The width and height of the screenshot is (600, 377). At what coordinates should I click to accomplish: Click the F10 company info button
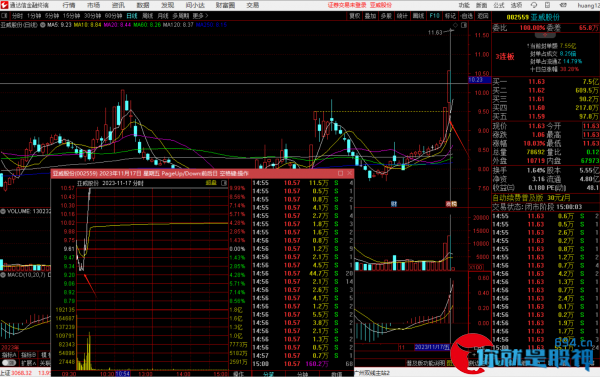(434, 16)
